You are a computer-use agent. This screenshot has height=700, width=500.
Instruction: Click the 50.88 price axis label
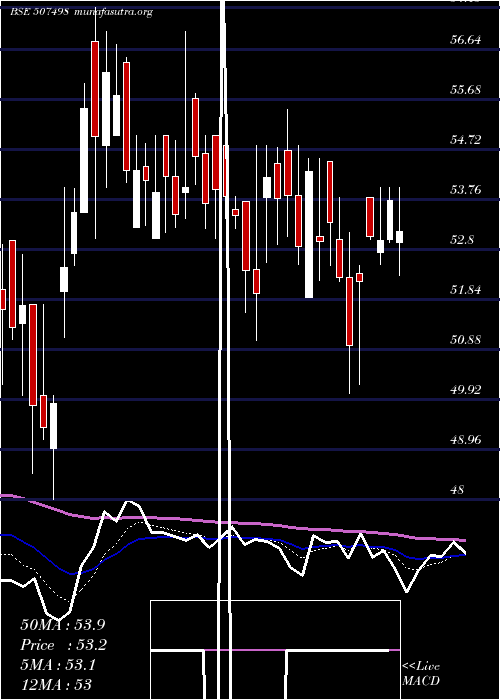(466, 340)
